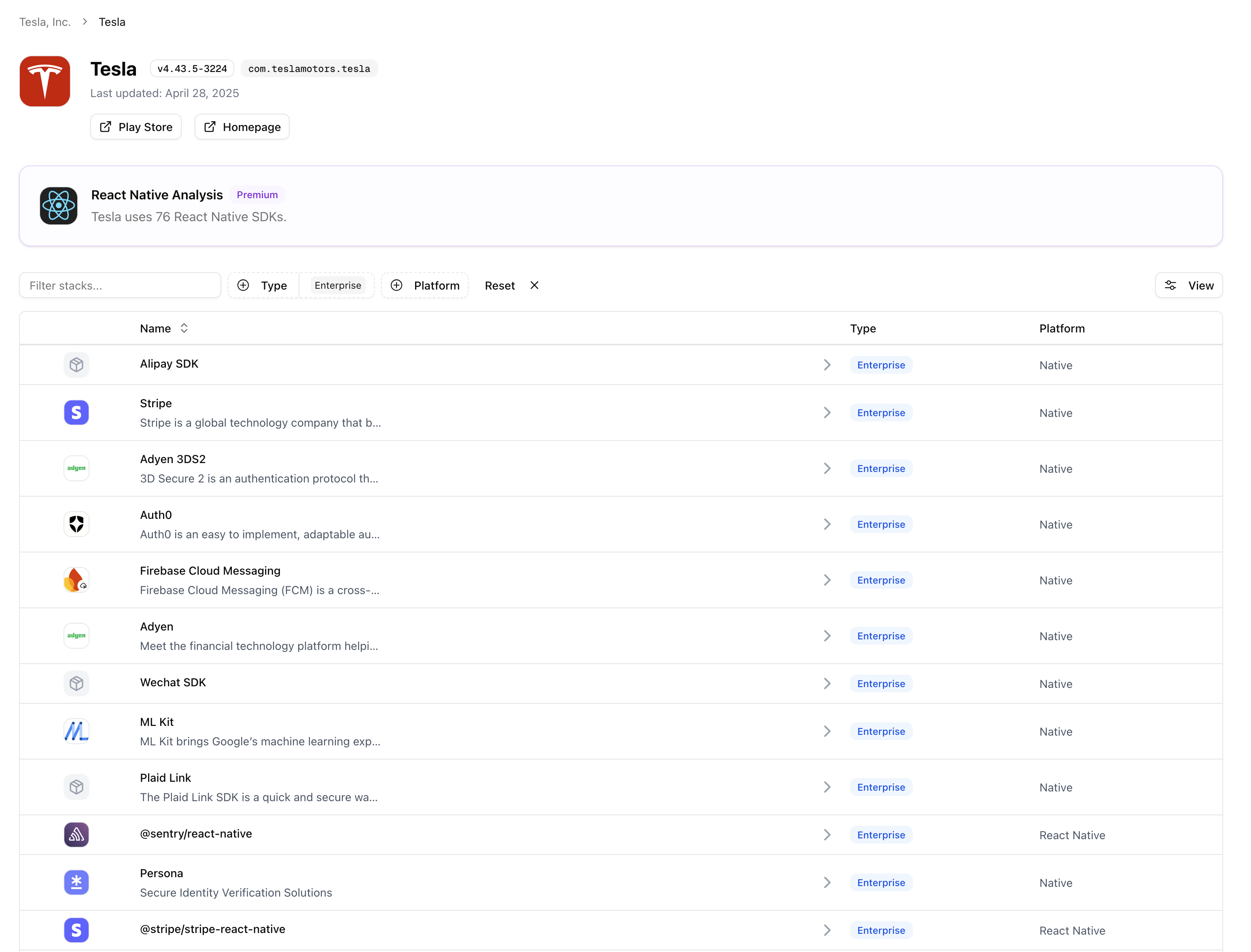Click the Enterprise tag in Persona row
This screenshot has height=952, width=1251.
click(x=882, y=883)
